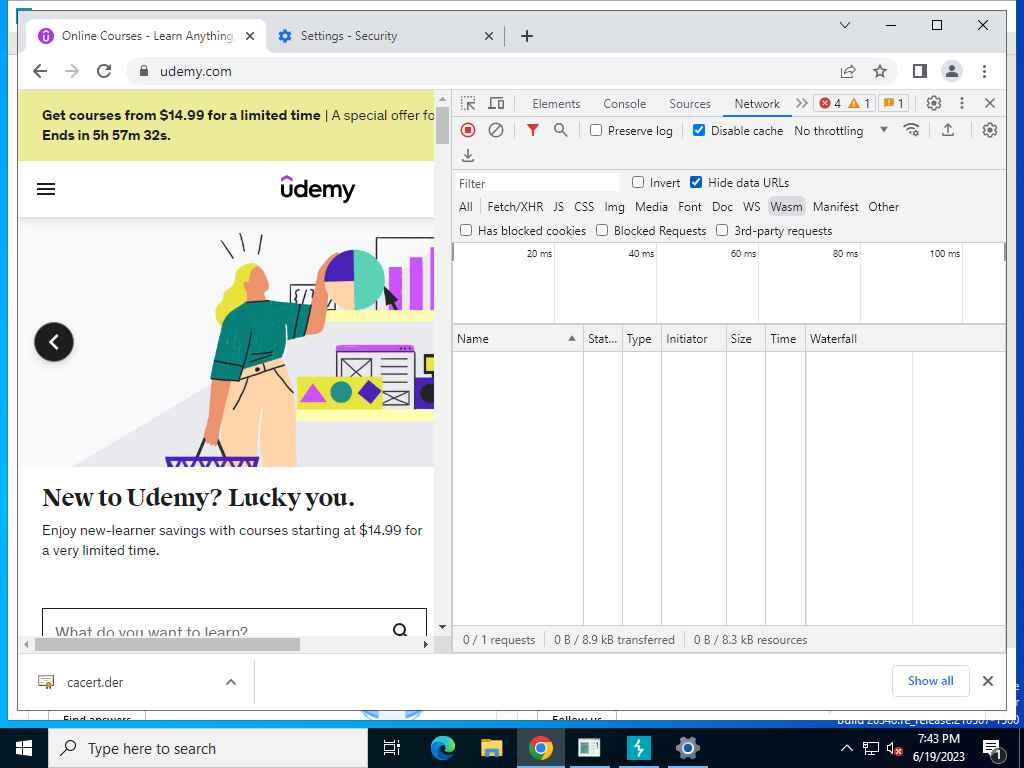Viewport: 1024px width, 768px height.
Task: Open the No throttling dropdown
Action: pyautogui.click(x=841, y=131)
